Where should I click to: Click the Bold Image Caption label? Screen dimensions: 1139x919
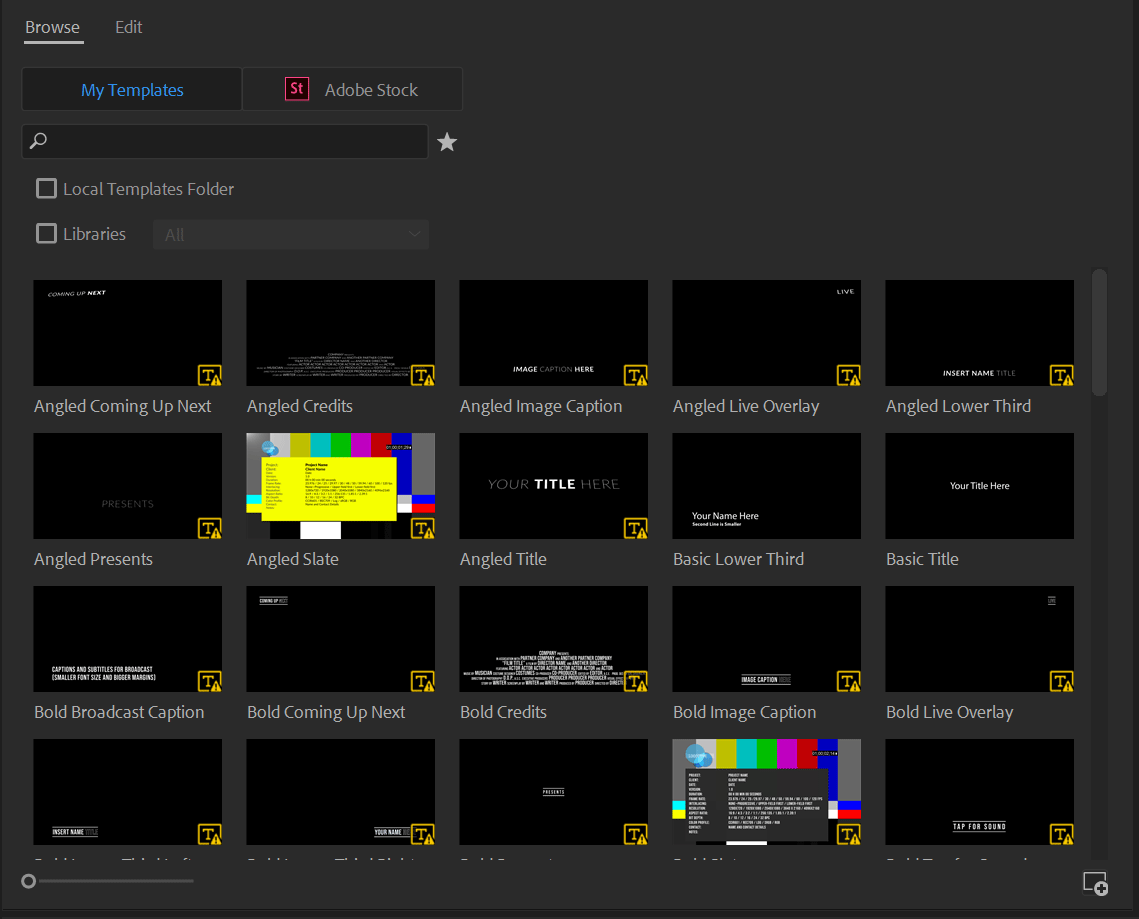[x=745, y=713]
